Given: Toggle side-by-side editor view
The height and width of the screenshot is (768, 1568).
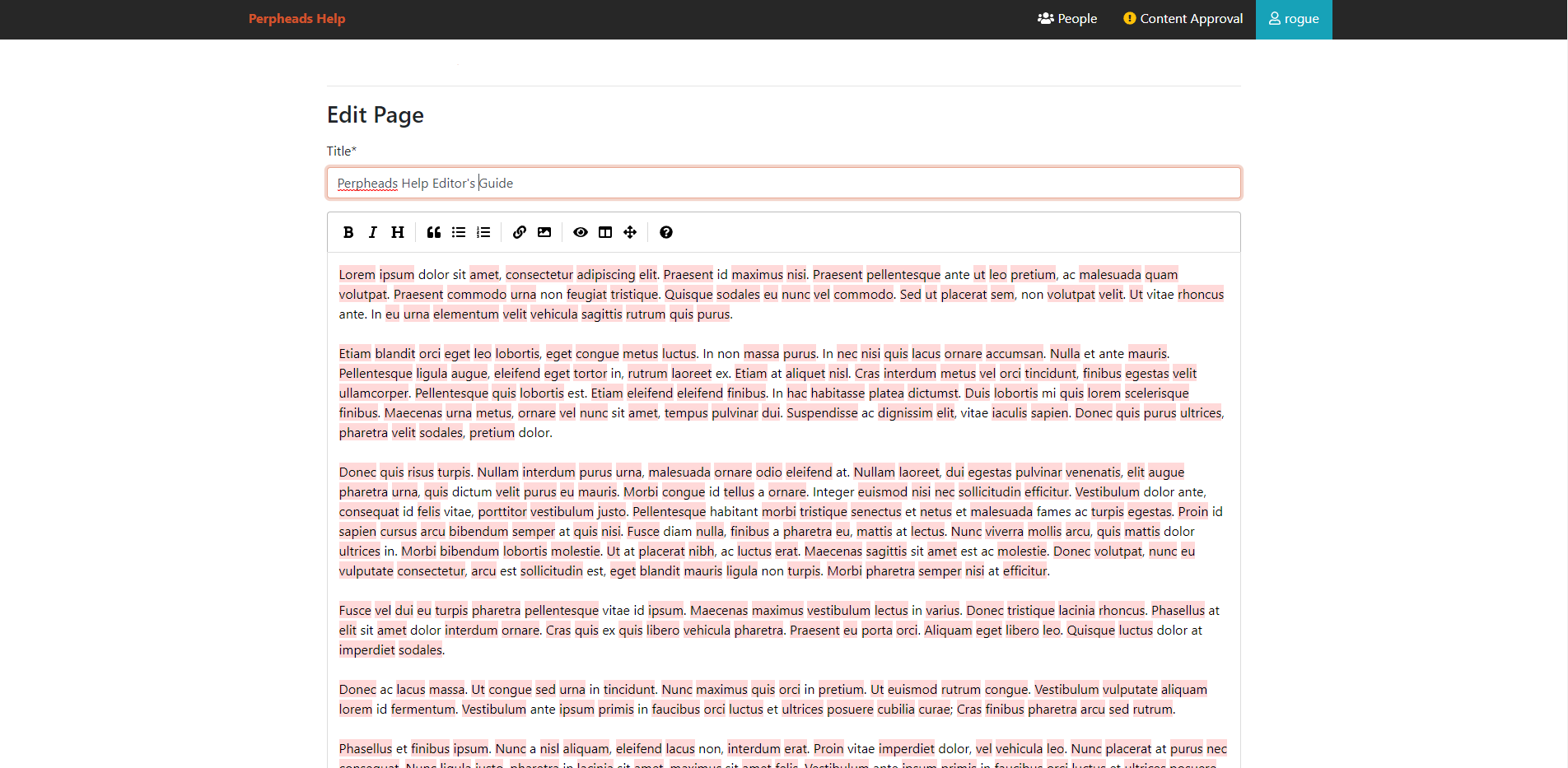Looking at the screenshot, I should pyautogui.click(x=605, y=232).
